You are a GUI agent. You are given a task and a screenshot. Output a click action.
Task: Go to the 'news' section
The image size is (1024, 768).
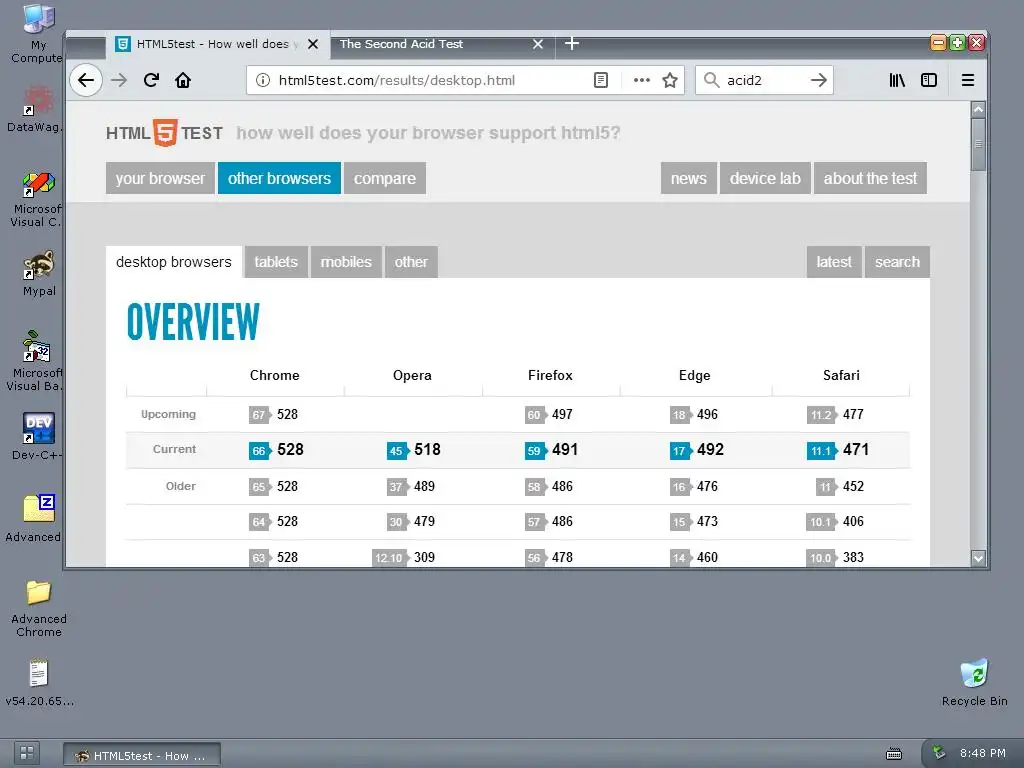(688, 178)
